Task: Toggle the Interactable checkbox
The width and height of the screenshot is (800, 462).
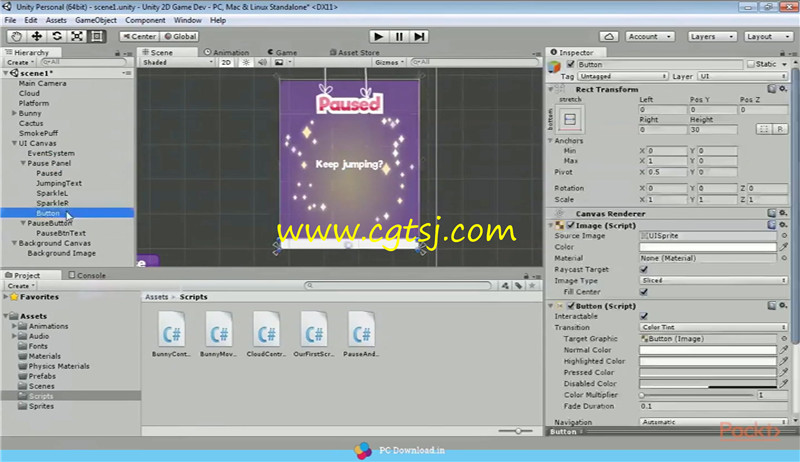Action: tap(644, 316)
